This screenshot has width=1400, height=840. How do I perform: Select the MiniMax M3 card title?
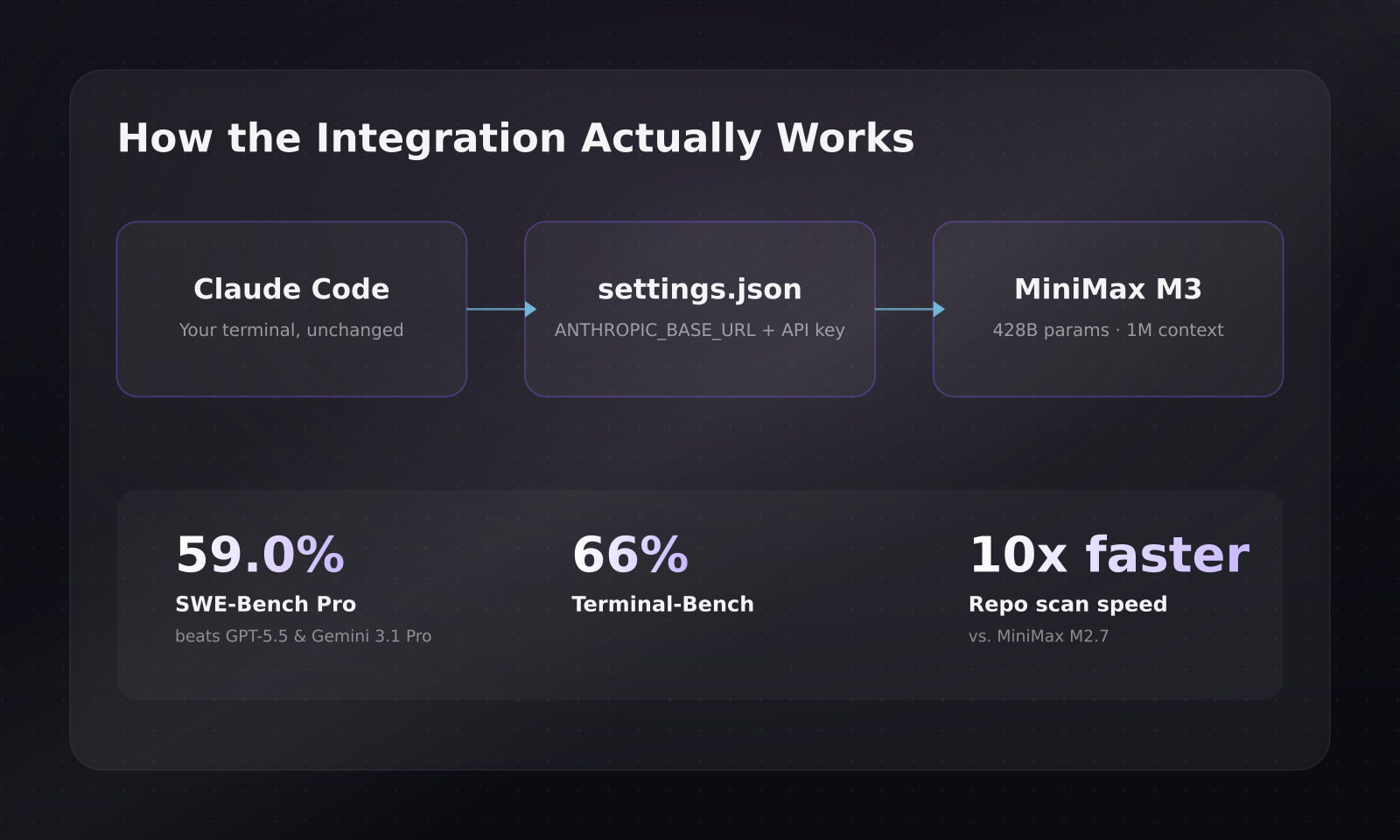pos(1108,289)
